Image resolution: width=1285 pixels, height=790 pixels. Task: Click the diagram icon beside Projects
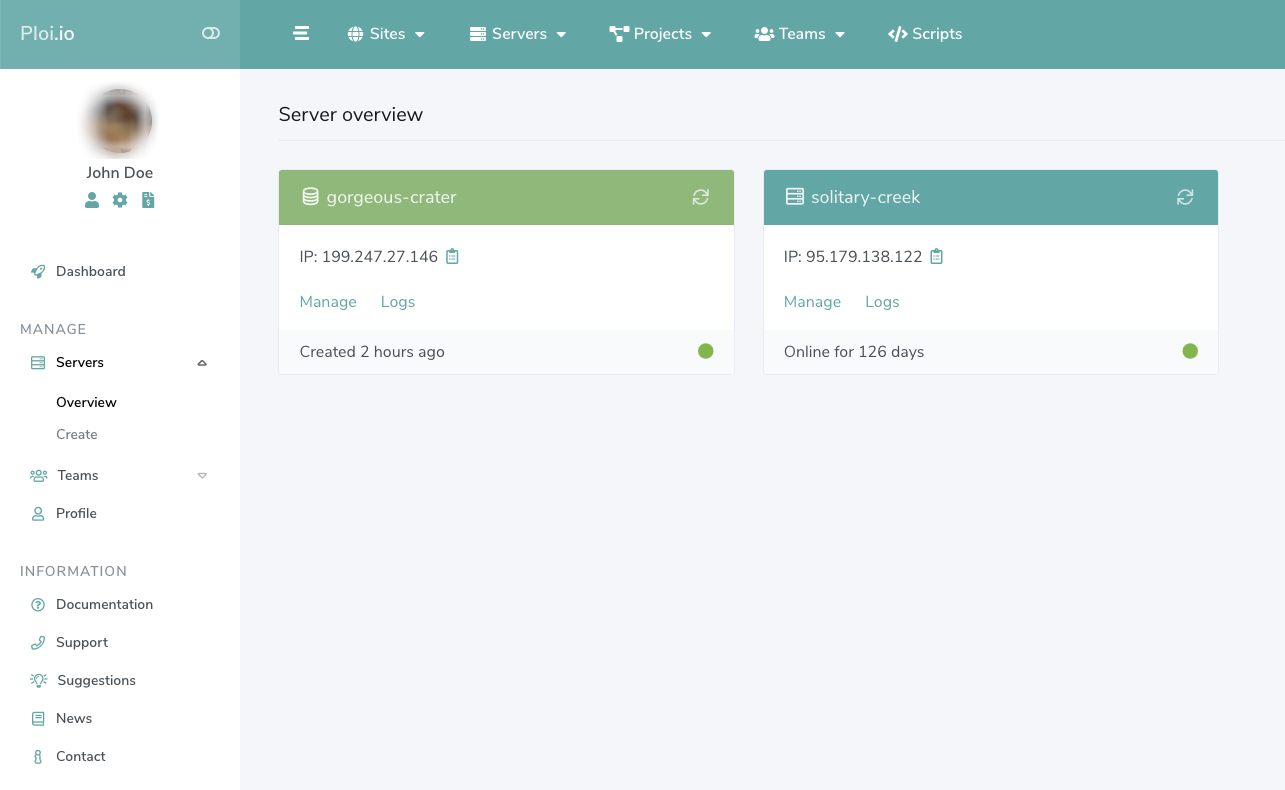point(618,34)
